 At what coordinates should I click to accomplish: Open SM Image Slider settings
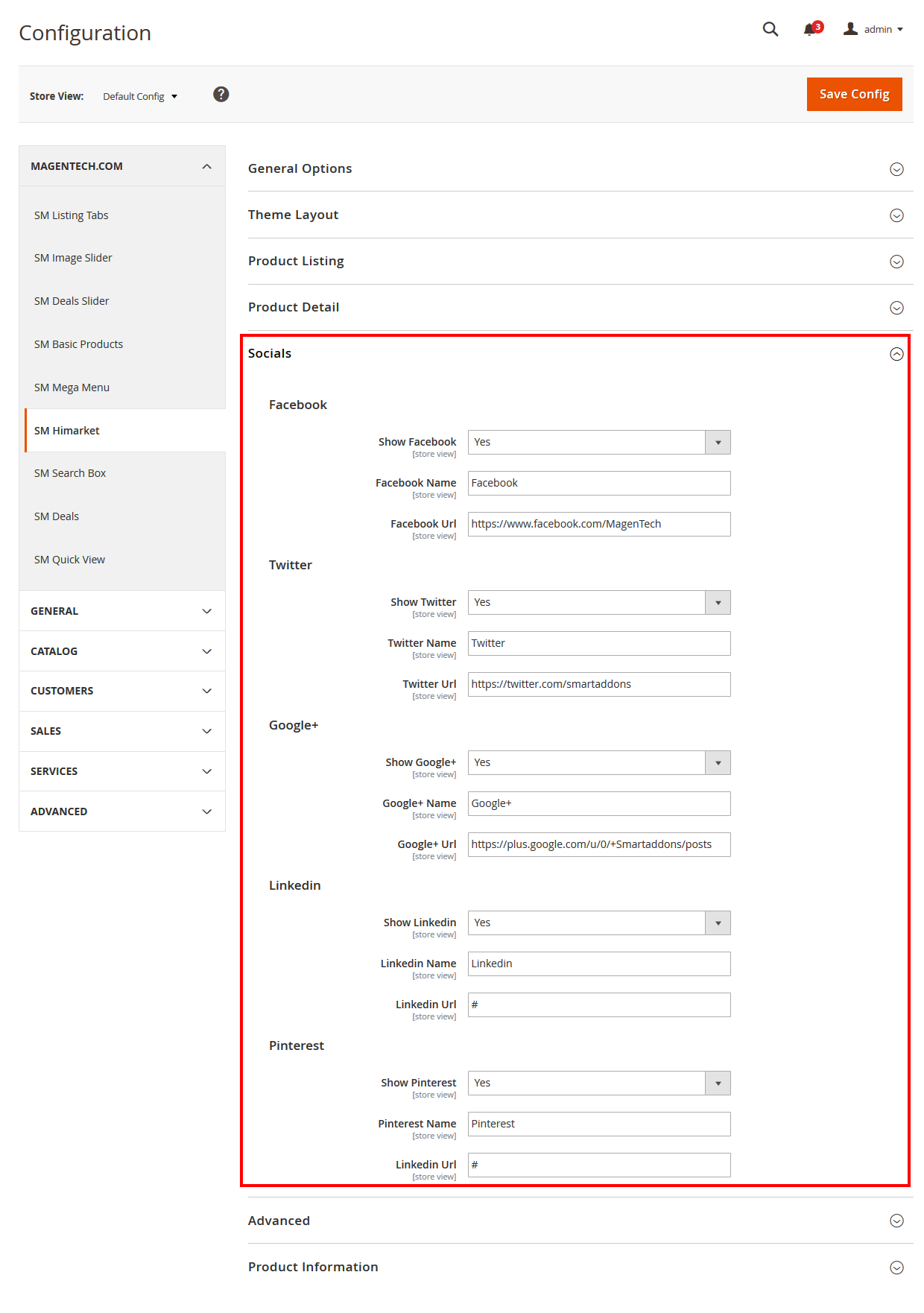73,258
